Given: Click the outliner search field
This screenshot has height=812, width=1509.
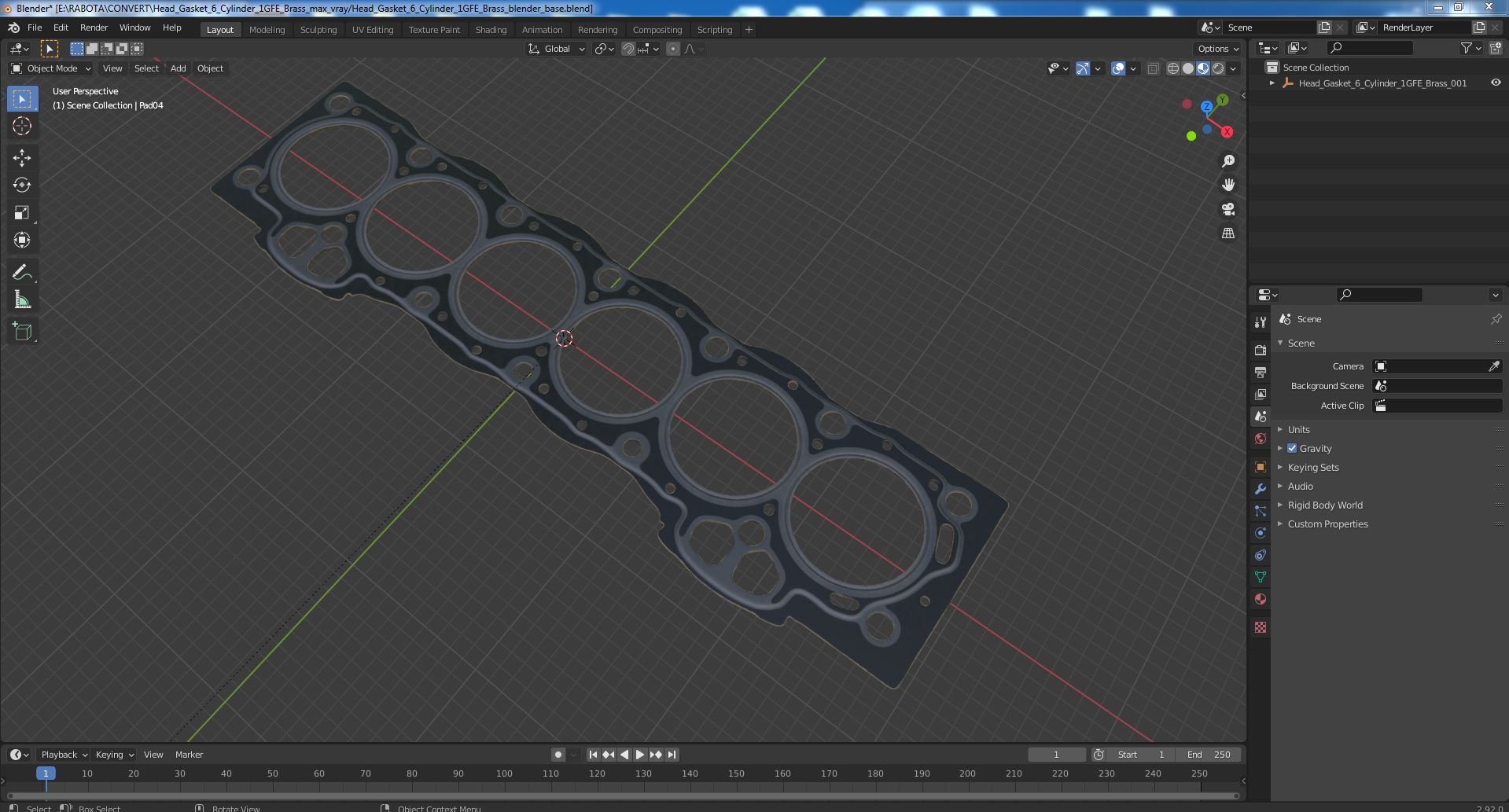Looking at the screenshot, I should (x=1370, y=48).
